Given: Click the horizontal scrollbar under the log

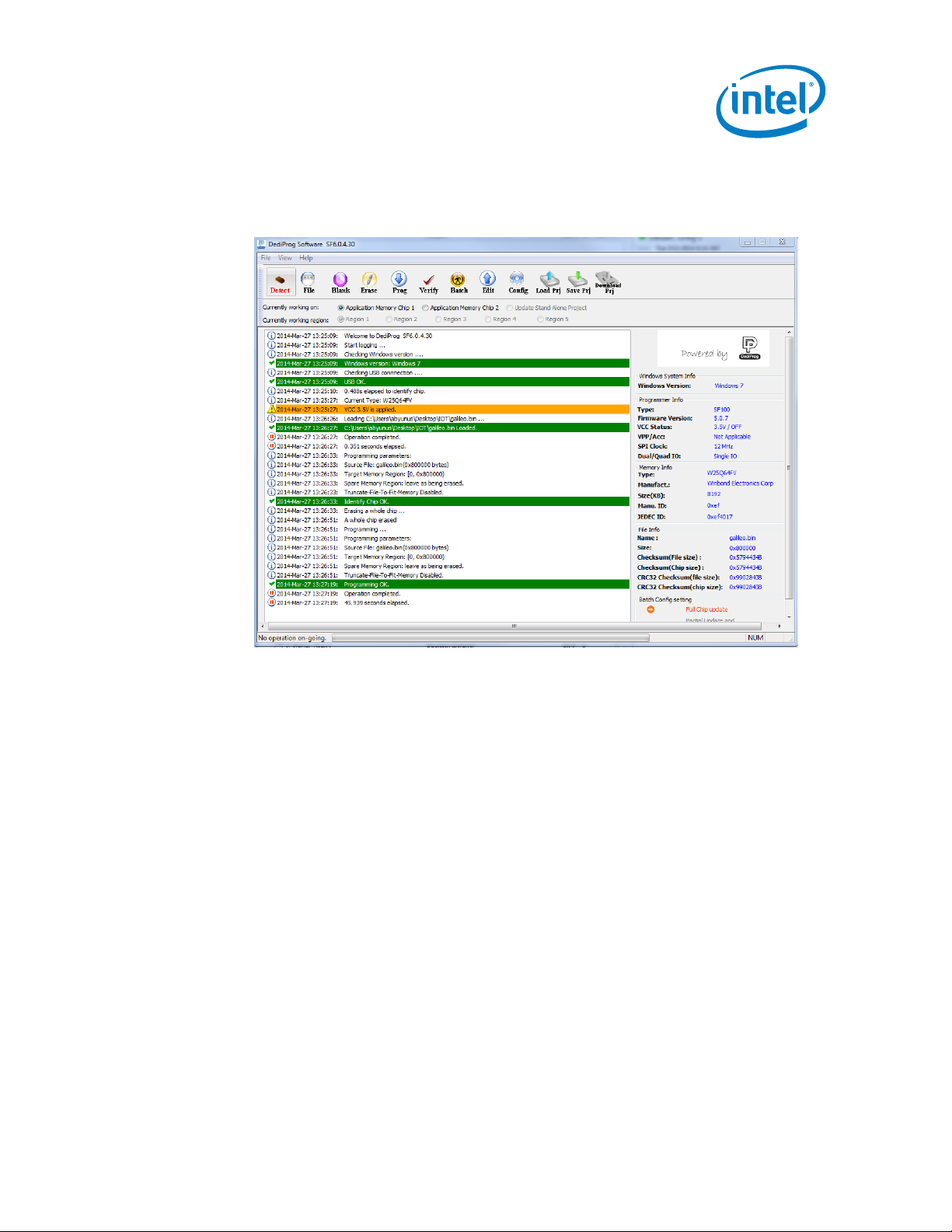Looking at the screenshot, I should pyautogui.click(x=514, y=626).
